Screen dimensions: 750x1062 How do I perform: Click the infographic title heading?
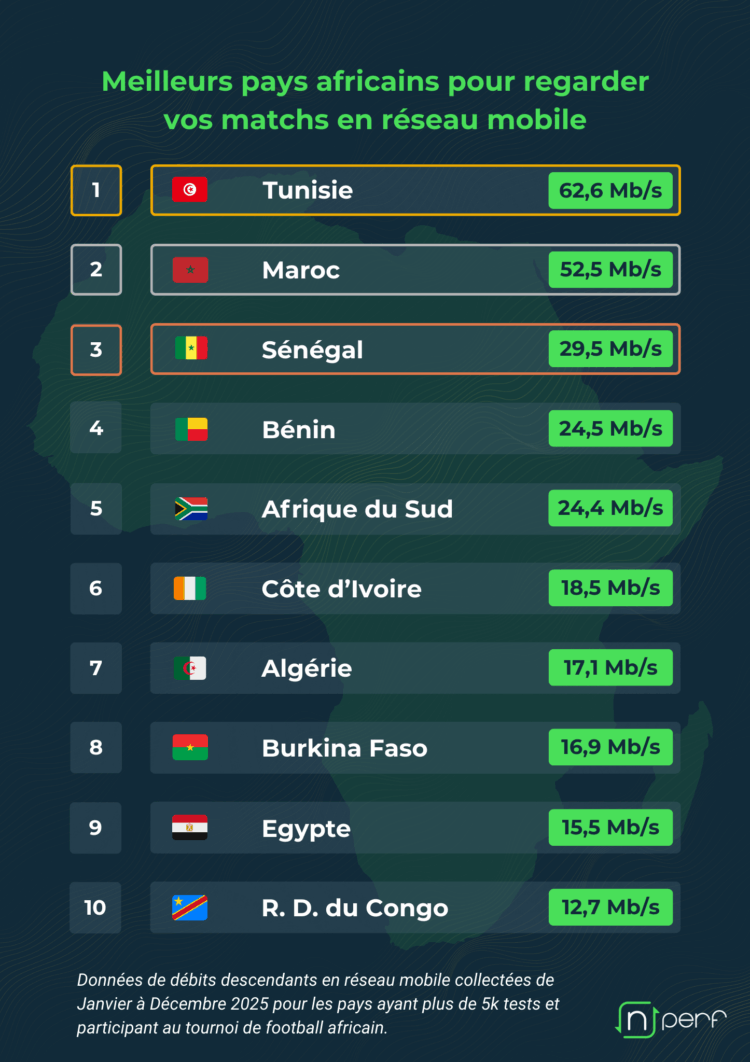(375, 100)
